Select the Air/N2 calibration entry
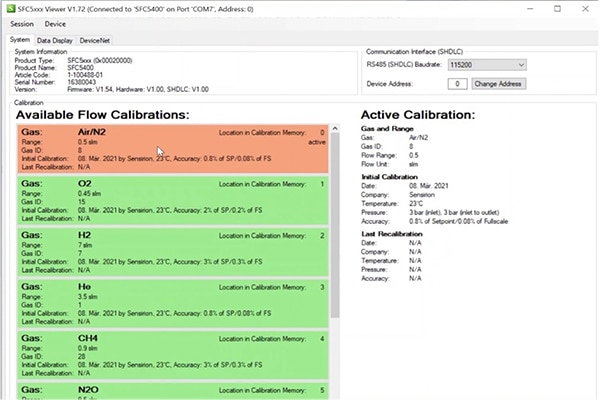 (174, 150)
